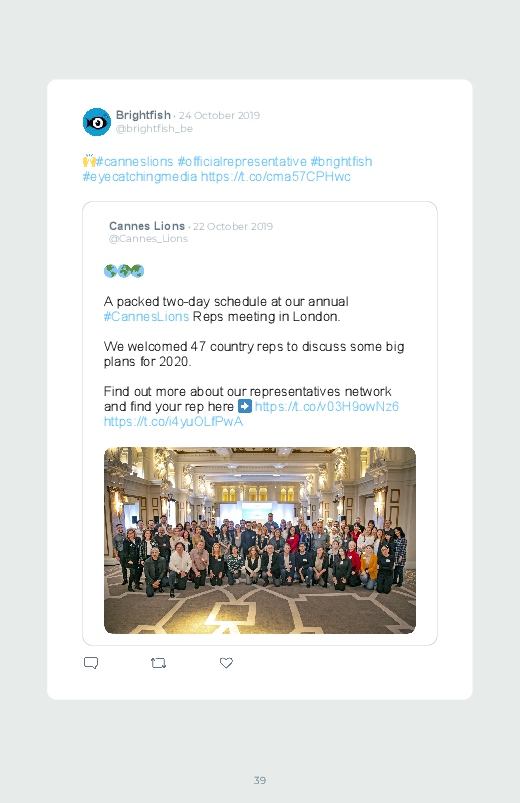The image size is (520, 803).
Task: Click the retweet arrows icon
Action: pyautogui.click(x=158, y=663)
